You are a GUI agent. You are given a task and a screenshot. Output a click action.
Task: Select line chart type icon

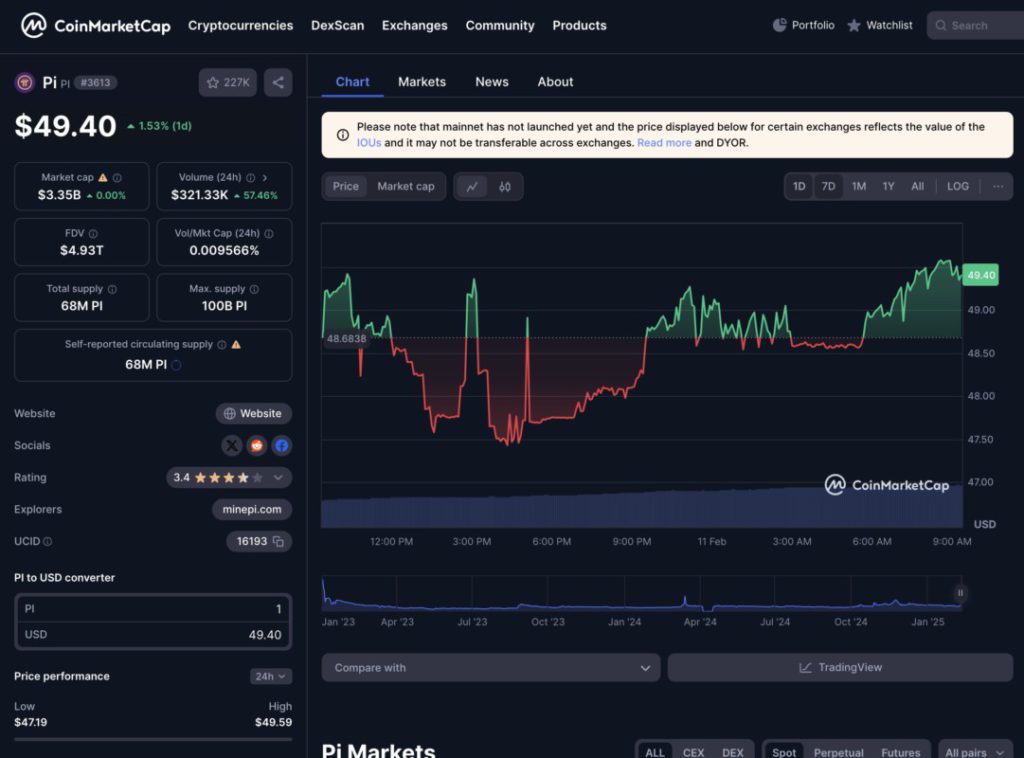(x=472, y=187)
